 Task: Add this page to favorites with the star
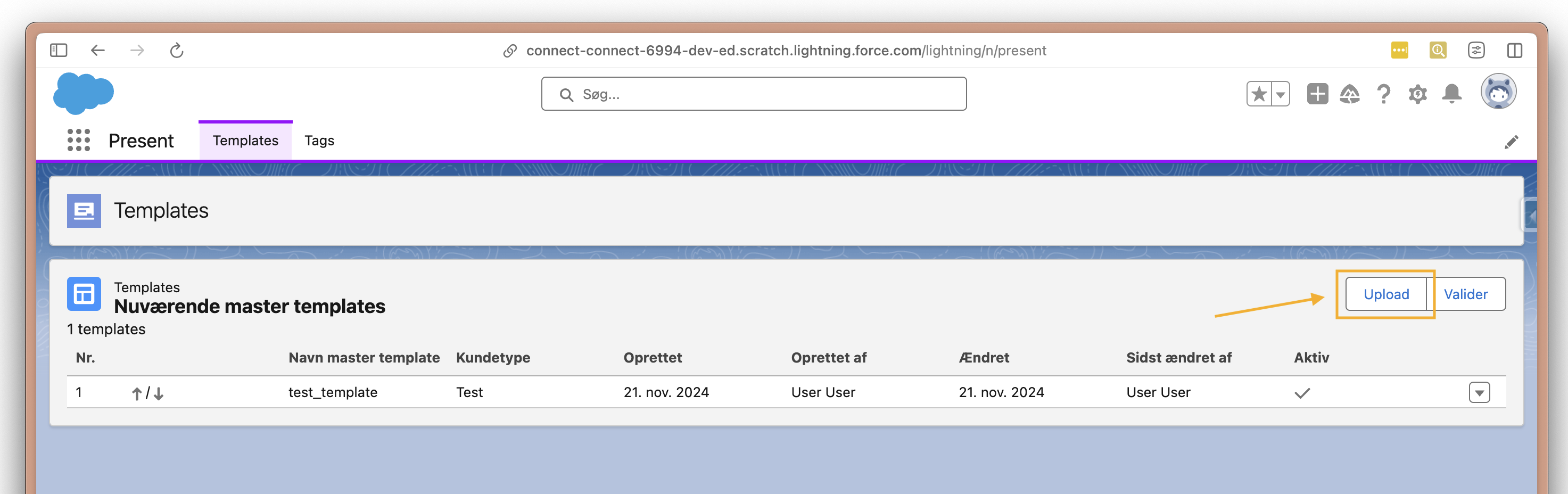pyautogui.click(x=1259, y=94)
